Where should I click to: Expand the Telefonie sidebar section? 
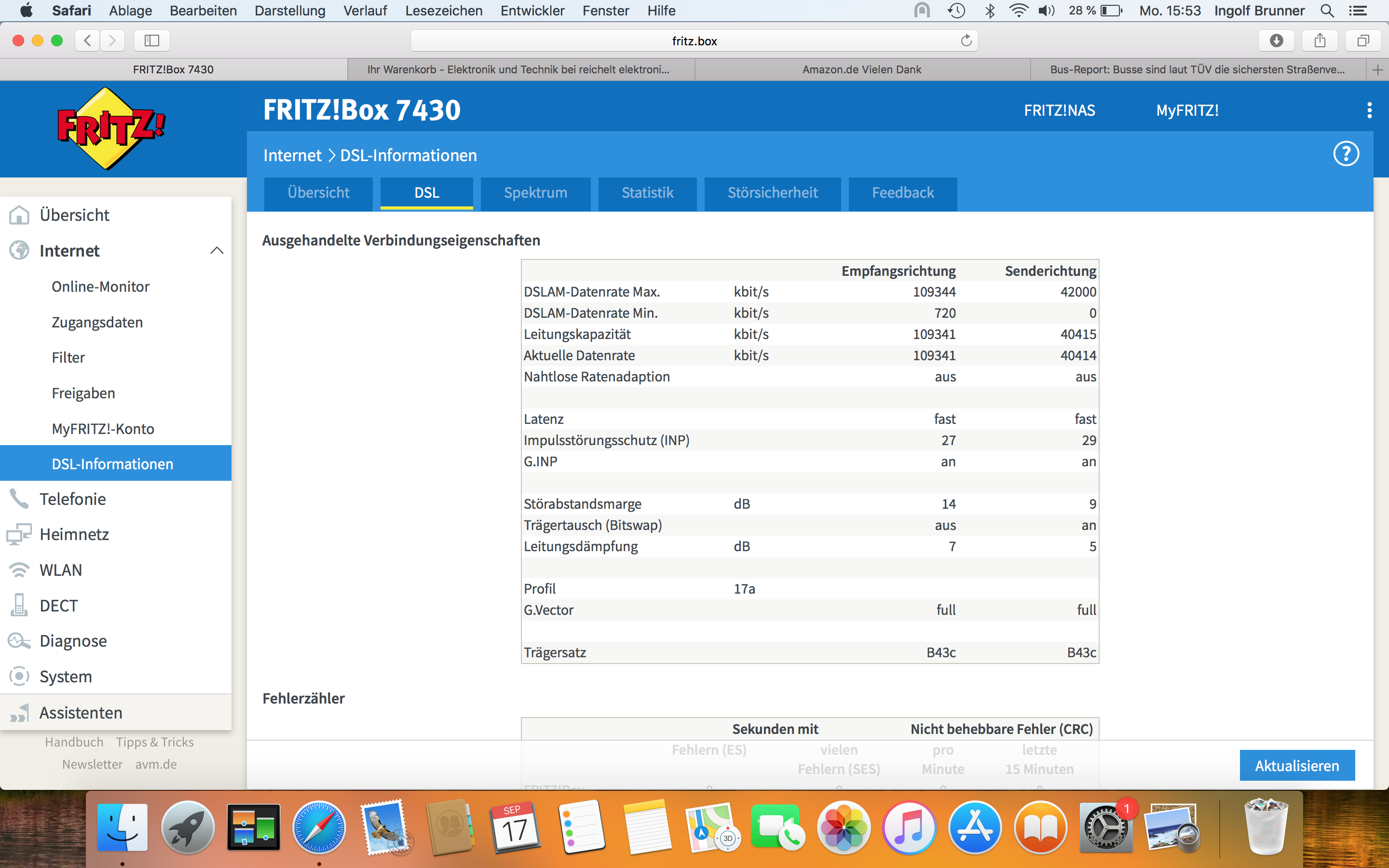[72, 499]
